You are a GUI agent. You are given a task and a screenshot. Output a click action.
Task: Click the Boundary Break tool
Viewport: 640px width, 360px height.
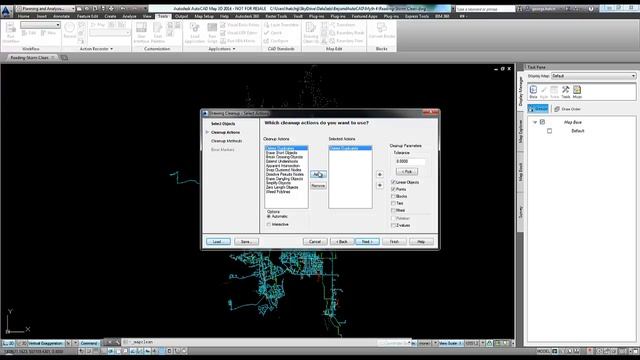(347, 33)
